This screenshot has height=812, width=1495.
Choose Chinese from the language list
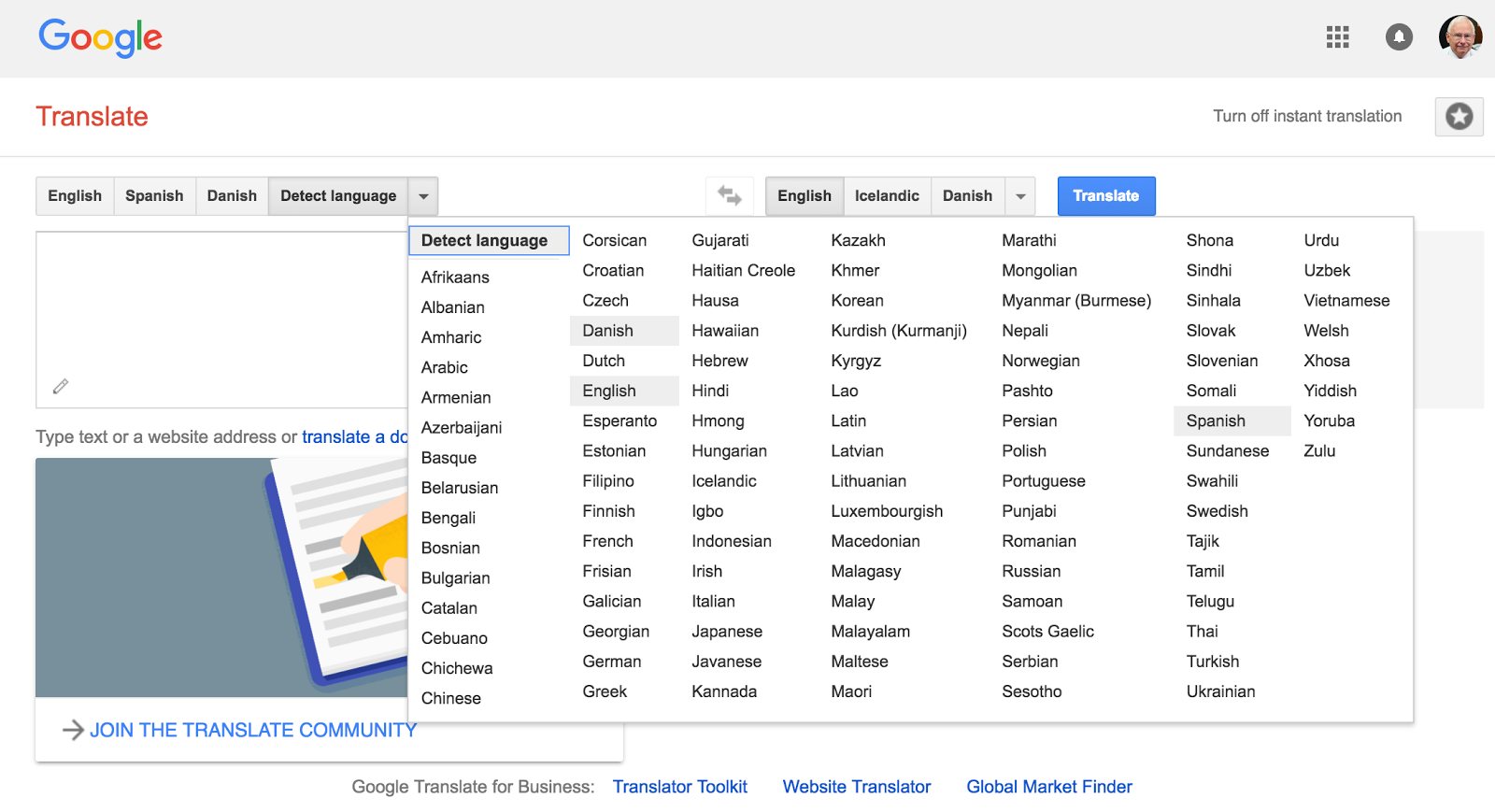[x=451, y=698]
